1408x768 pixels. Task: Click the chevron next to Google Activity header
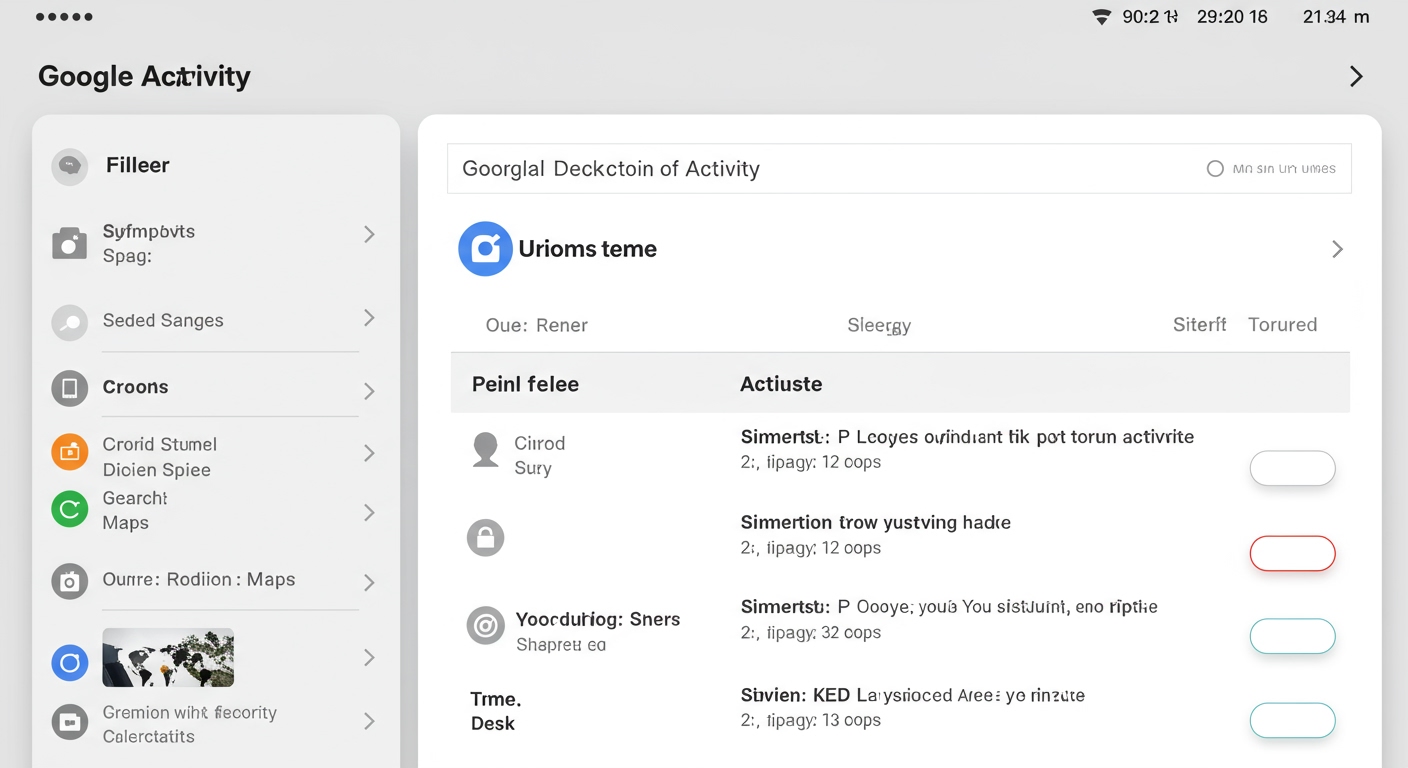click(1356, 76)
